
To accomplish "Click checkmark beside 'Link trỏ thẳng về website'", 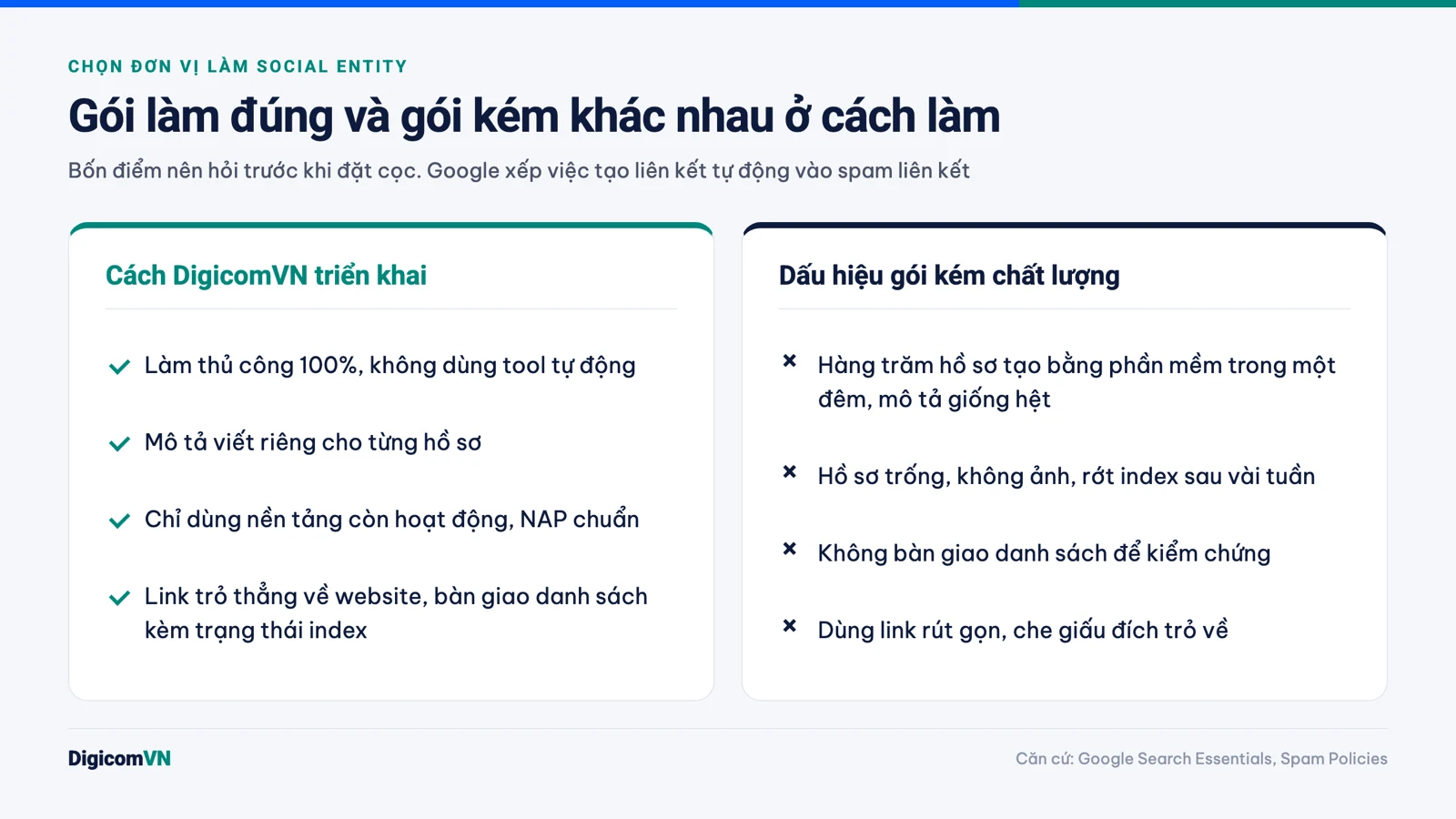I will [x=119, y=598].
